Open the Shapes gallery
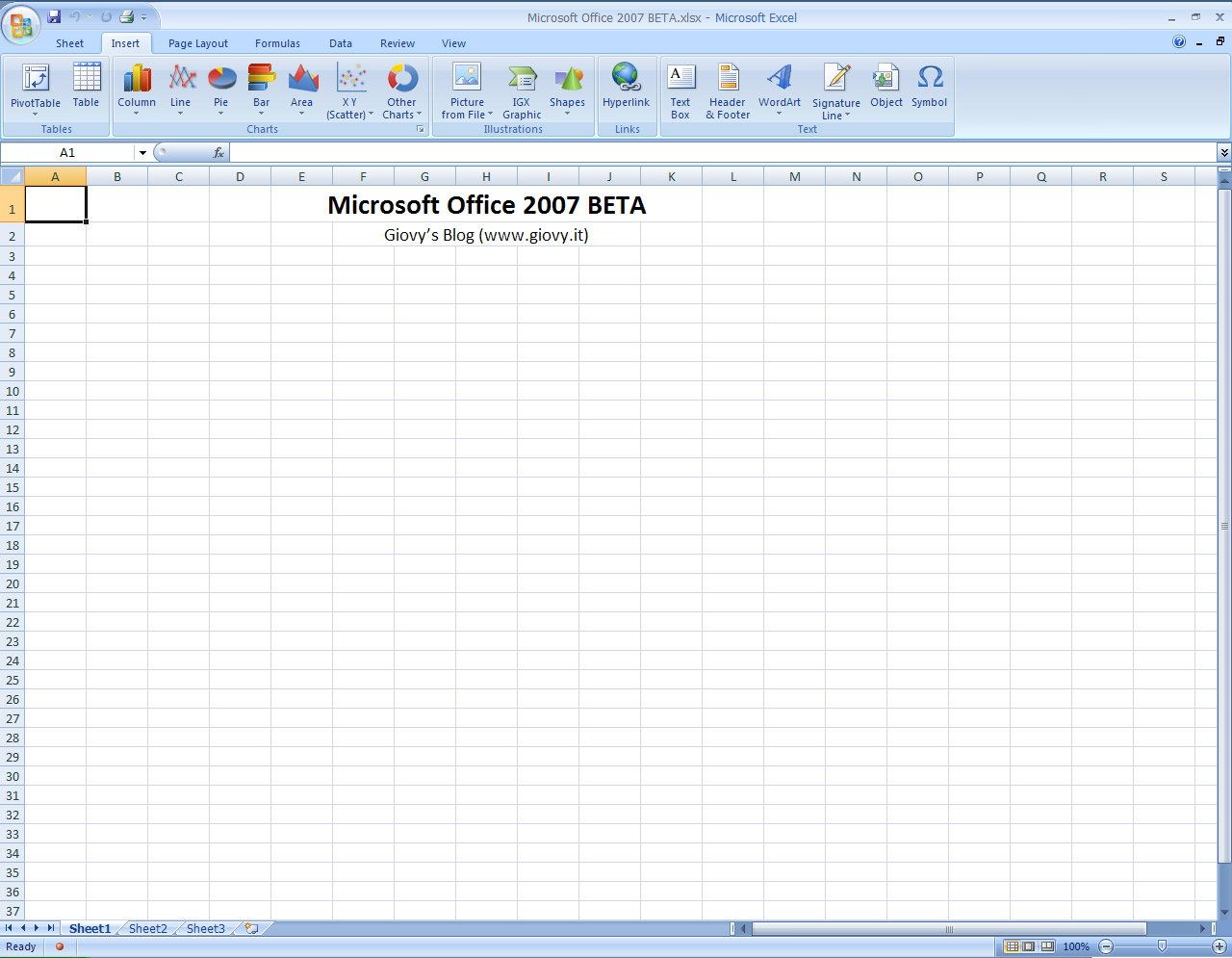 click(x=568, y=90)
